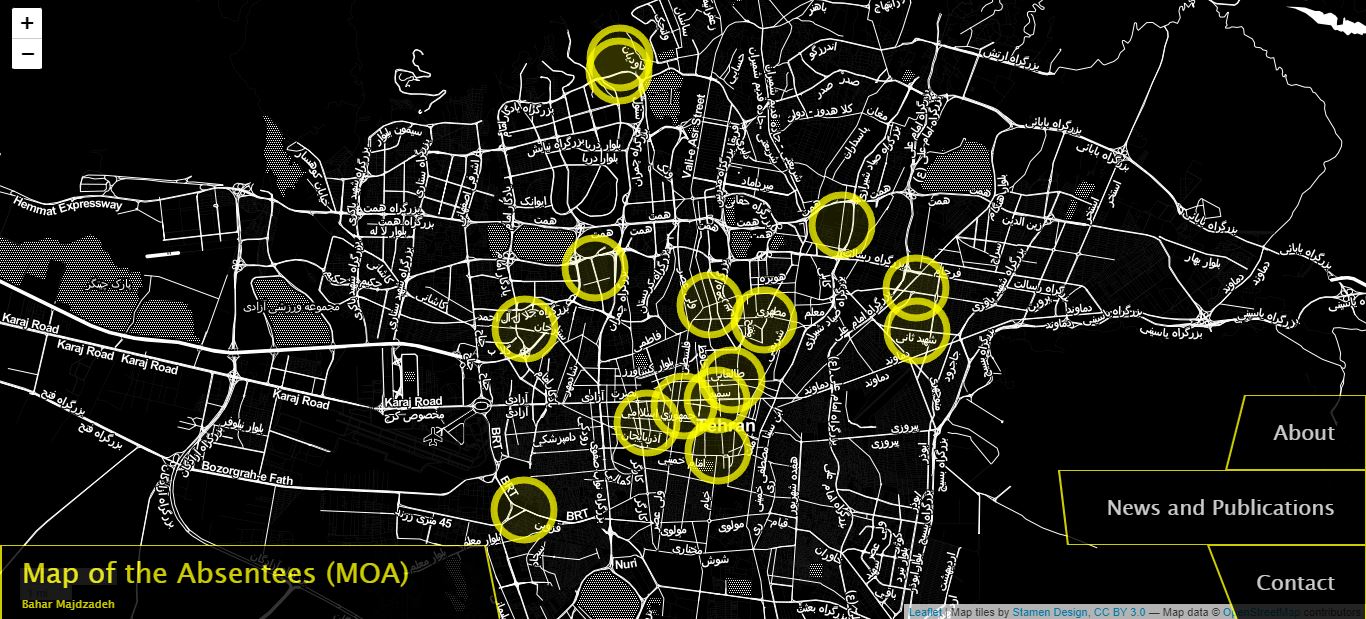Viewport: 1366px width, 619px height.
Task: Select yellow marker over طالقانی label
Action: click(x=733, y=379)
